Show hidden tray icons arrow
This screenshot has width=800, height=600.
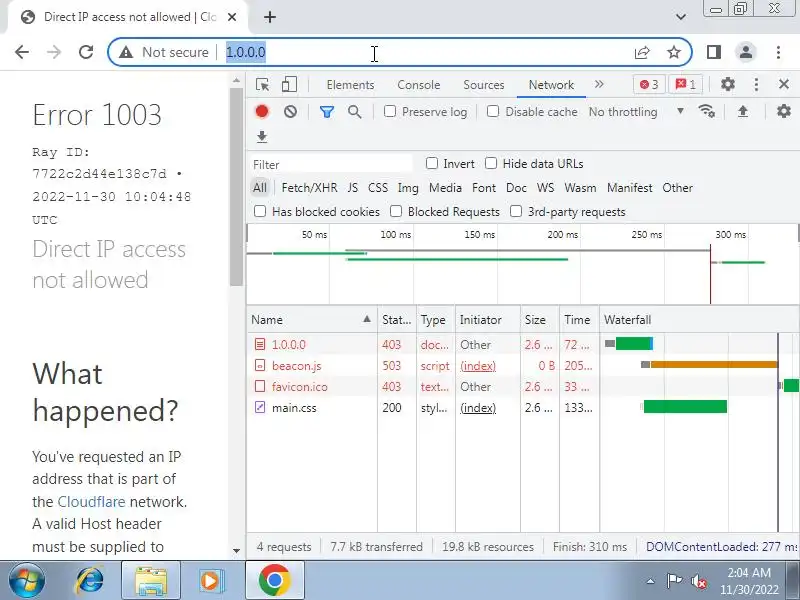(651, 581)
